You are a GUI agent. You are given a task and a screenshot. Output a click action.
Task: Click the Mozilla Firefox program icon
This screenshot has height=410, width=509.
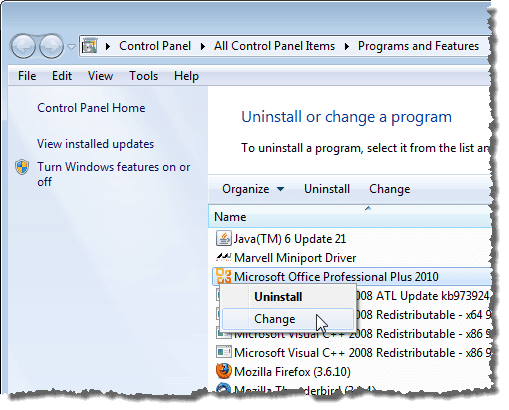223,371
